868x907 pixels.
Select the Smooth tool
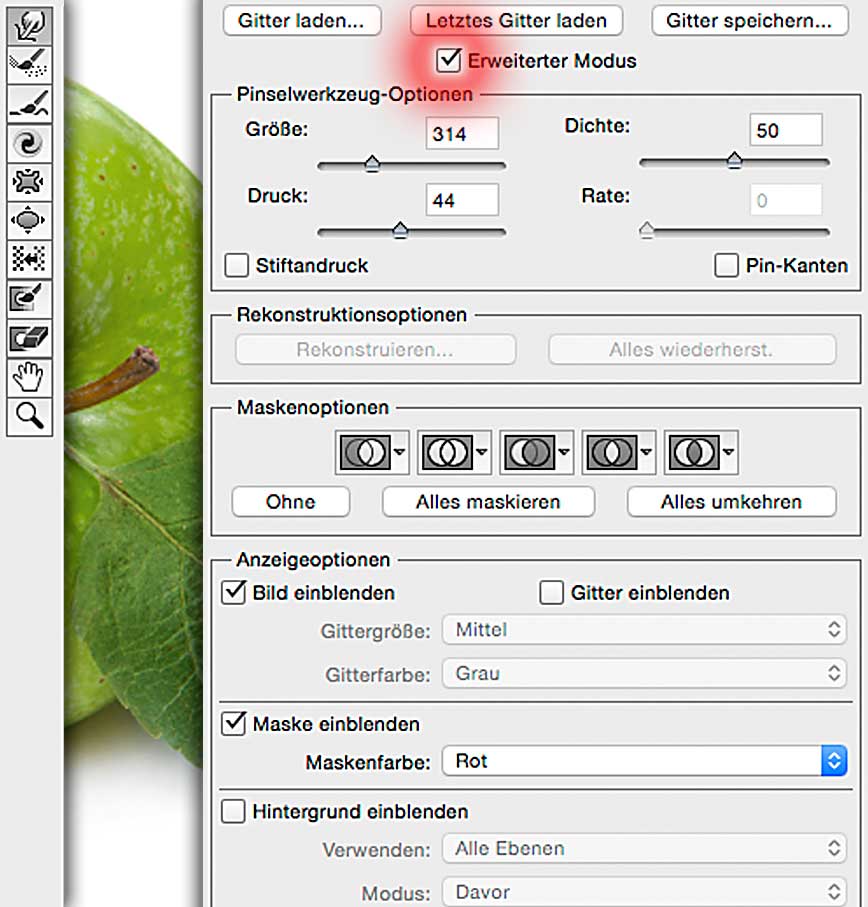[29, 104]
